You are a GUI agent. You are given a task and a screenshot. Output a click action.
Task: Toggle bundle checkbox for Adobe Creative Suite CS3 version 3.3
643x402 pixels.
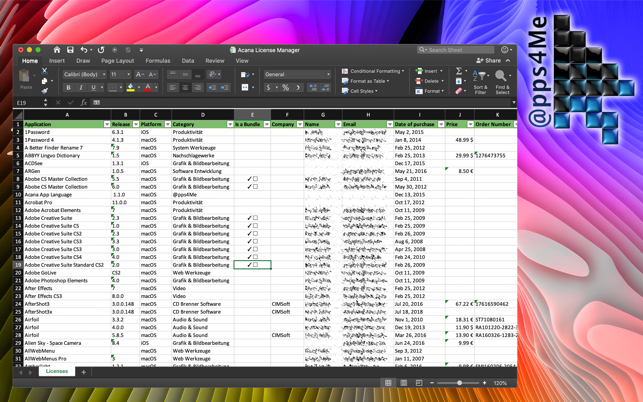[x=255, y=241]
